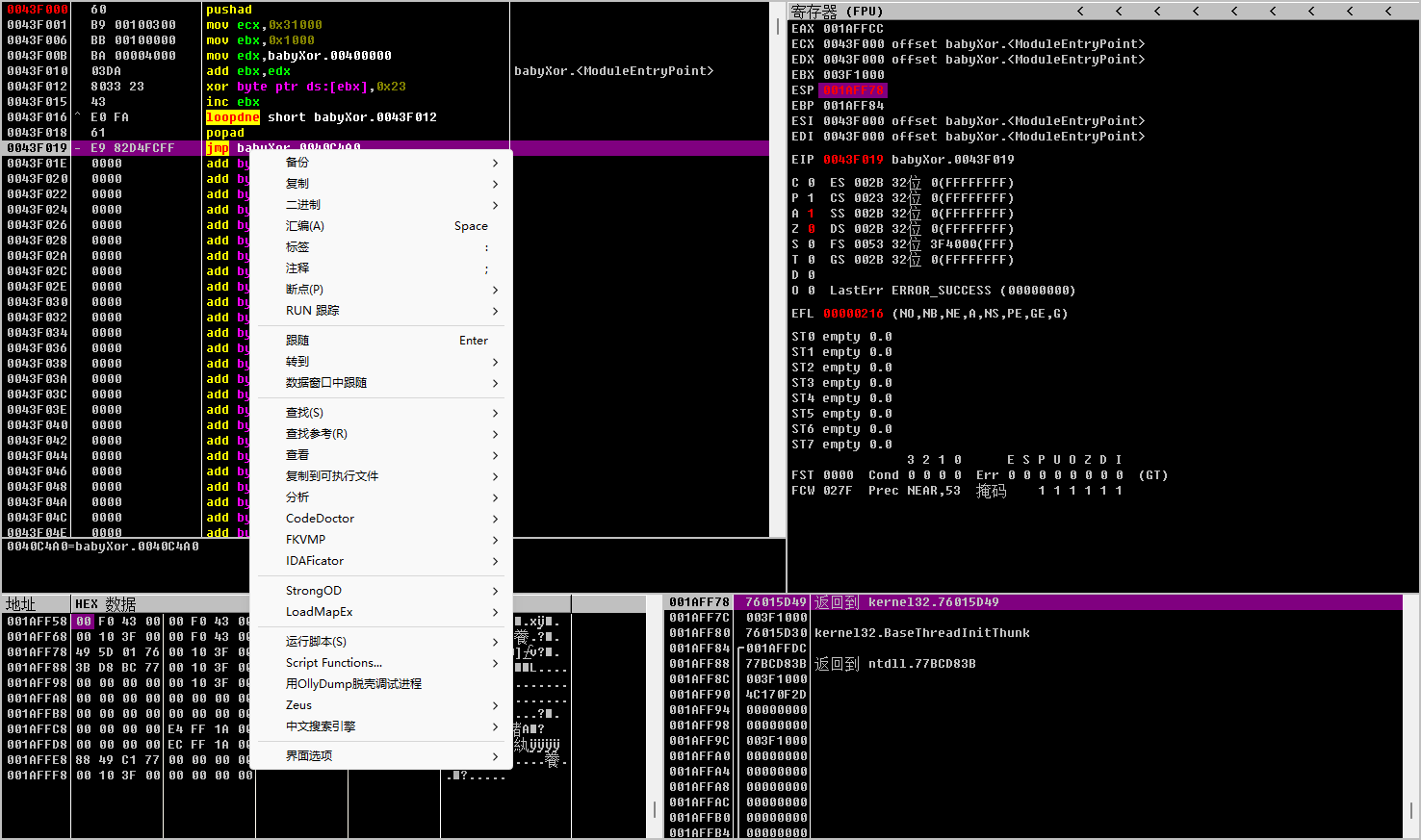Open CodeDoctor plugin submenu
This screenshot has width=1421, height=840.
point(381,519)
